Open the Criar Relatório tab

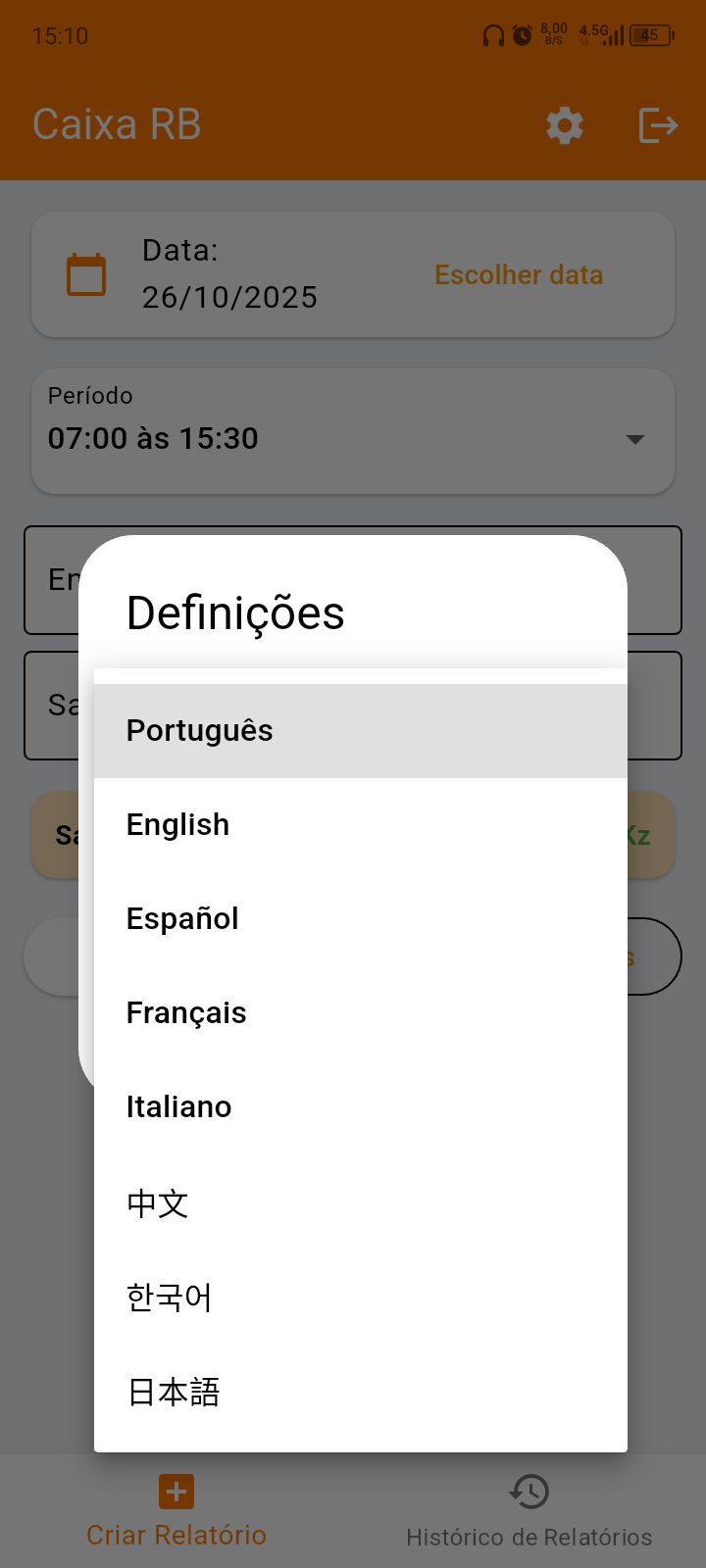(176, 1535)
